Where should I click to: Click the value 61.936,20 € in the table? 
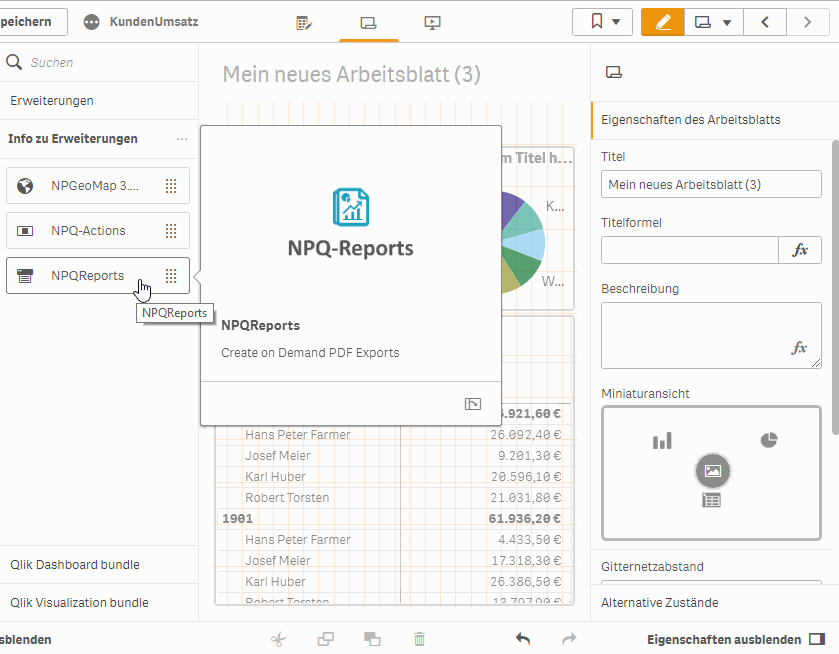tap(524, 519)
